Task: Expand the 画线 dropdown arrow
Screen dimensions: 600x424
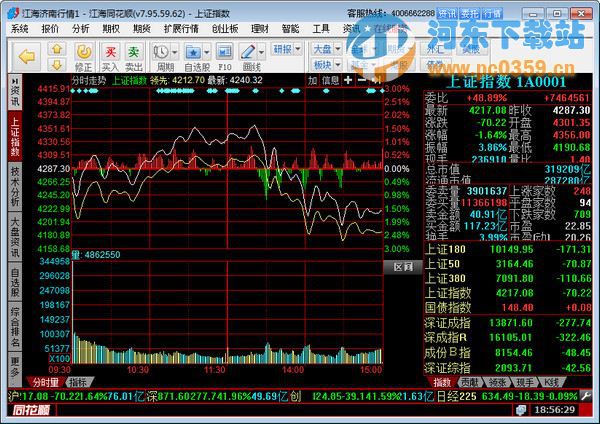Action: tap(261, 52)
